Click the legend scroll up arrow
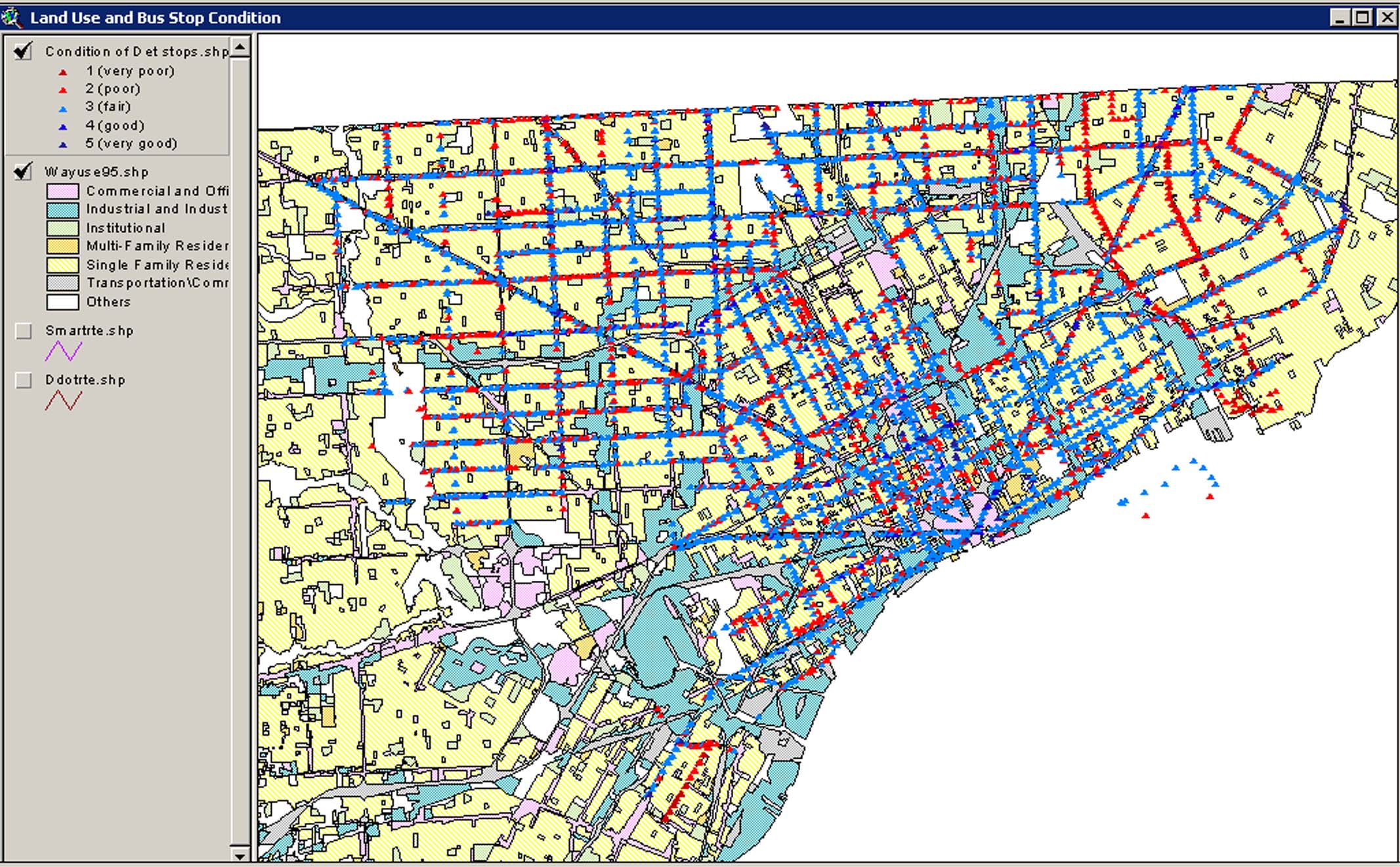Screen dimensions: 1400x867 [240, 47]
